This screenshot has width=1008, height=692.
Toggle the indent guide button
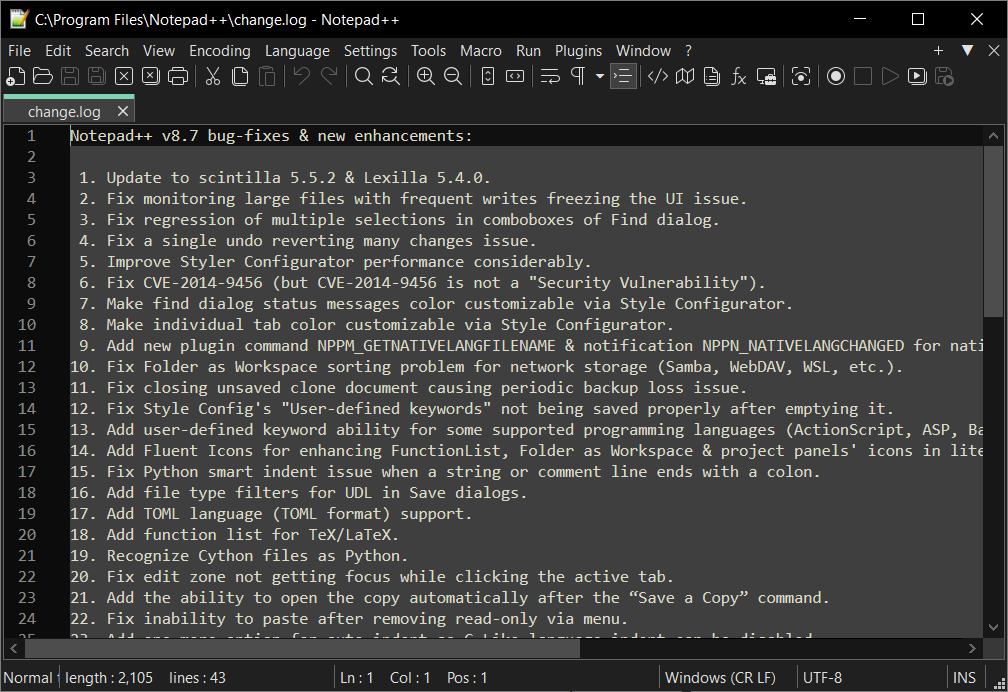coord(623,76)
